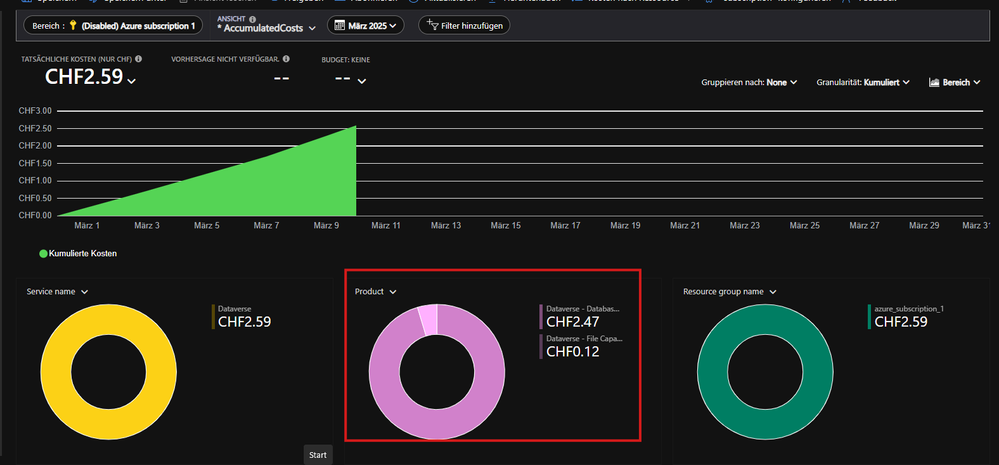Click the funnel icon in Filter hinzufügen
The width and height of the screenshot is (999, 465).
(x=432, y=25)
